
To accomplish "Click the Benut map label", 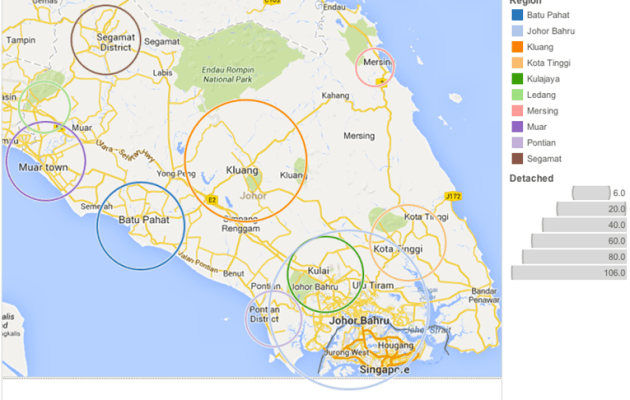I will click(x=233, y=273).
